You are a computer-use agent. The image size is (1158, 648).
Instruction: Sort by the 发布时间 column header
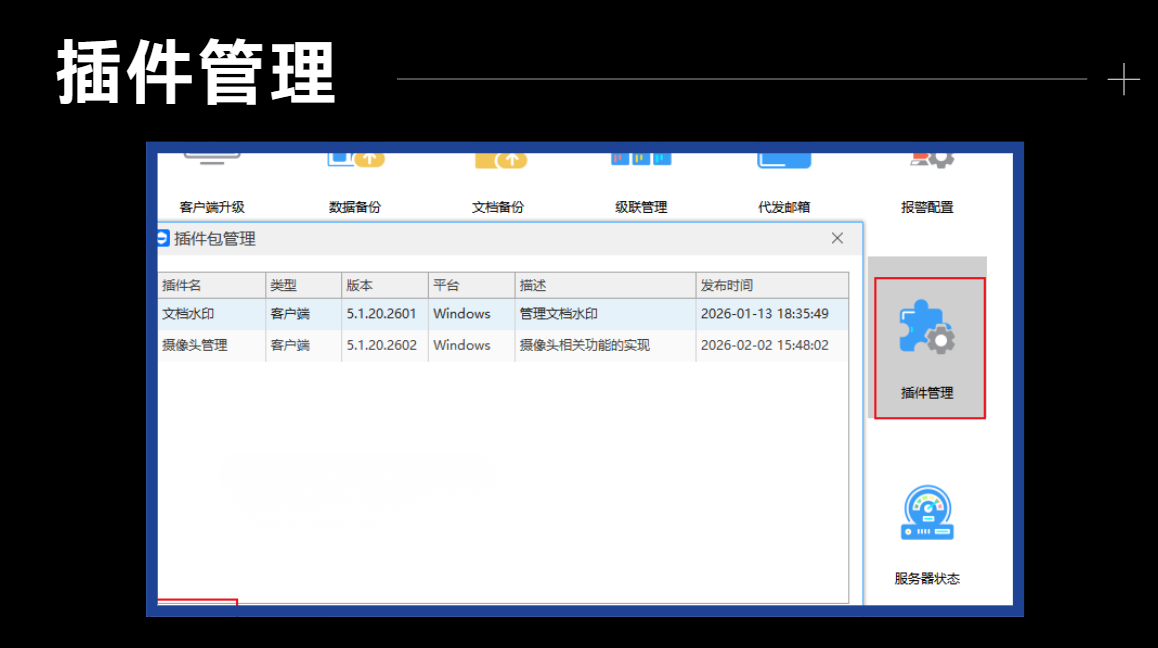[772, 285]
